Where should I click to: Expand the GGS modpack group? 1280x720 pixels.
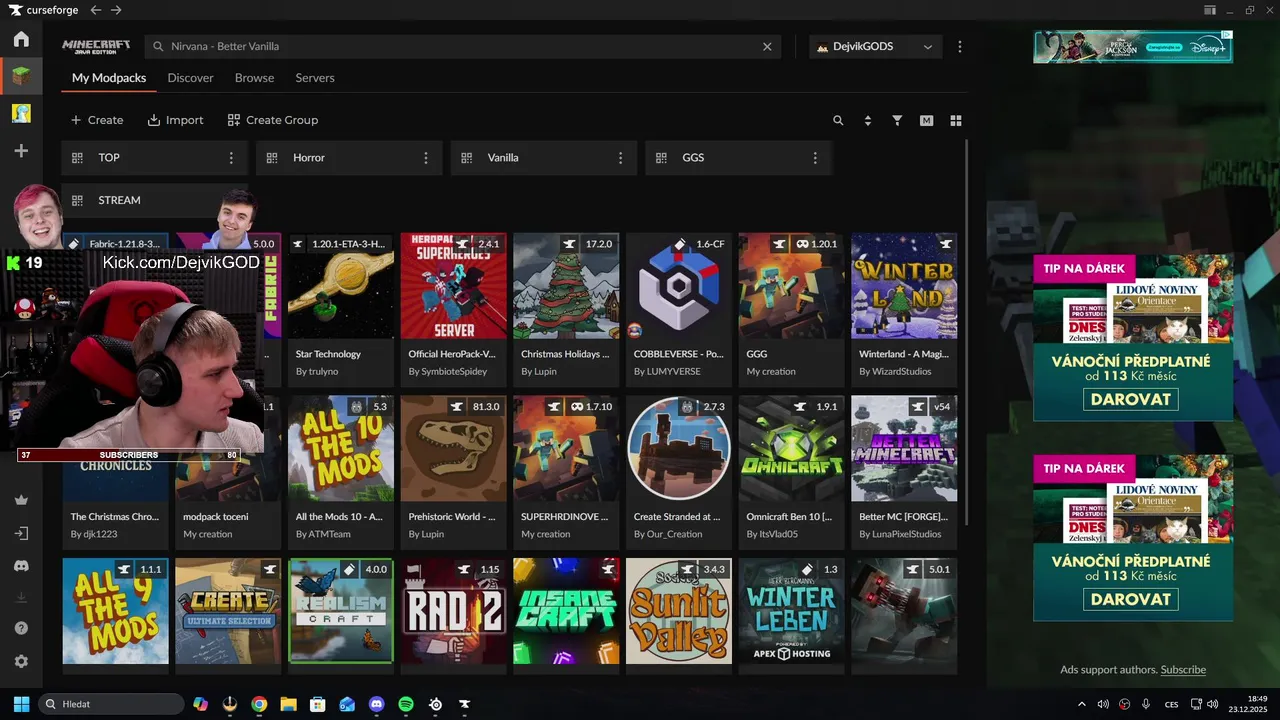point(738,158)
